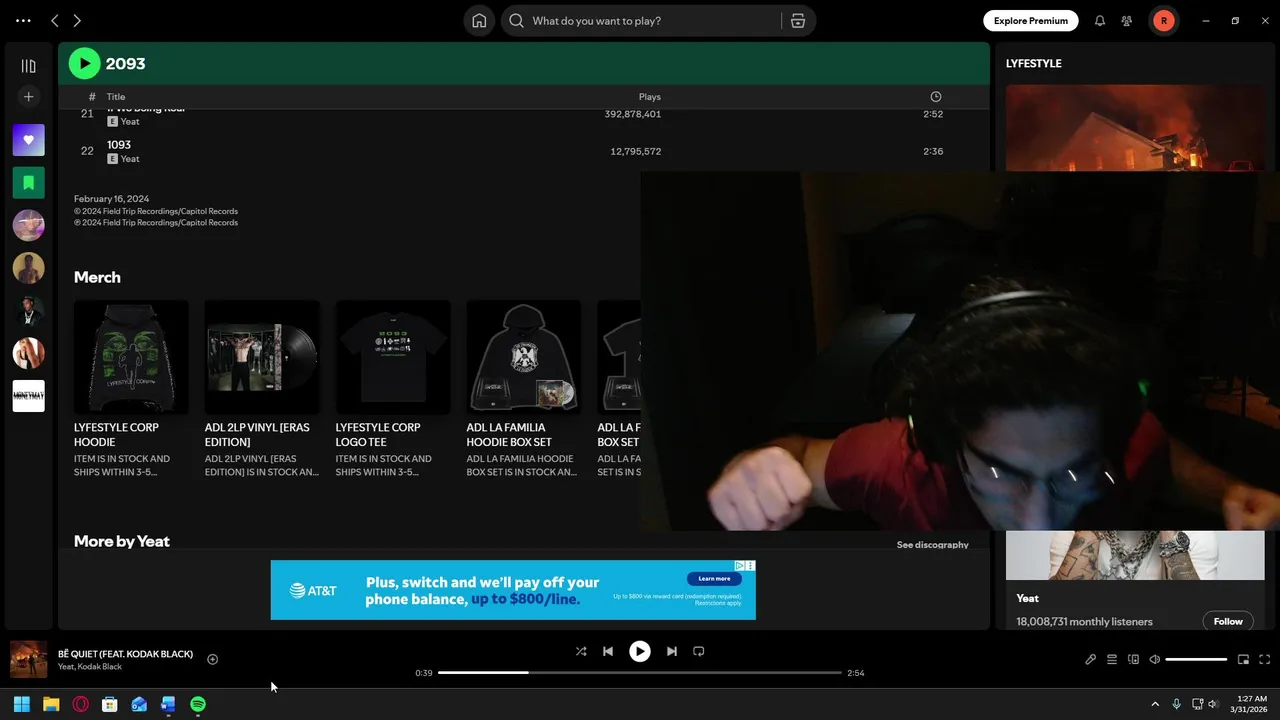Open the Windows Start menu

22,704
